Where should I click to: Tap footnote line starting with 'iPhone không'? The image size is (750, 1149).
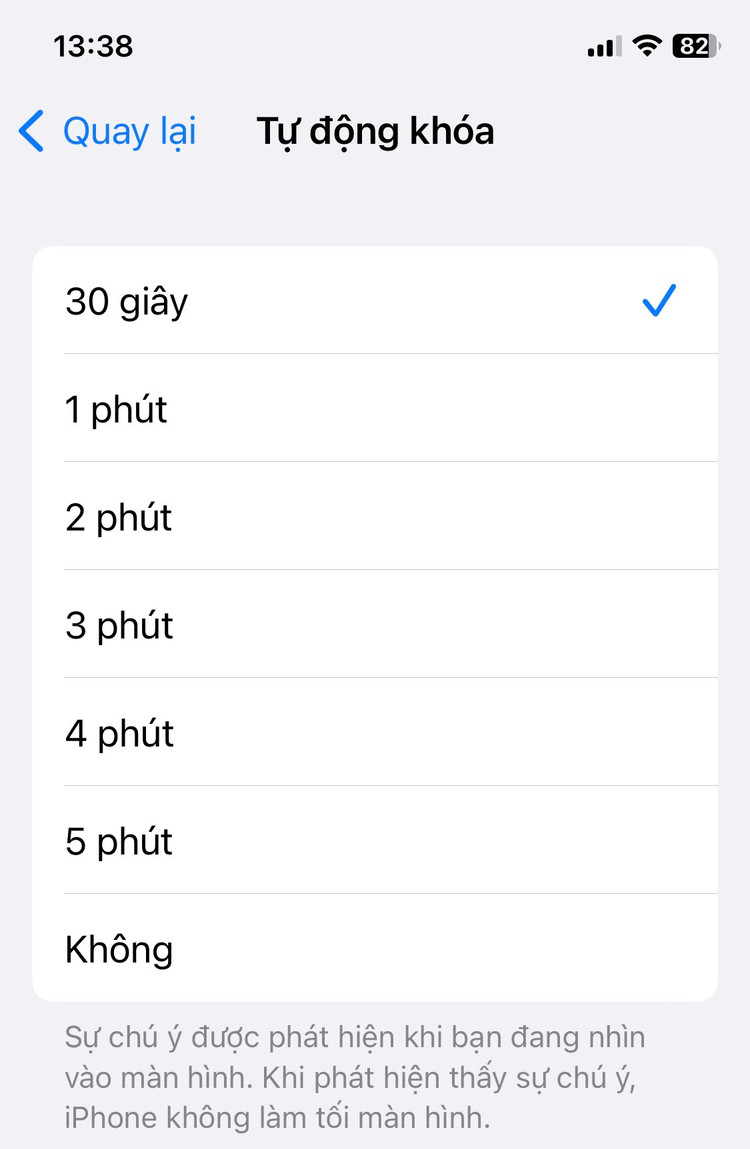(278, 1117)
